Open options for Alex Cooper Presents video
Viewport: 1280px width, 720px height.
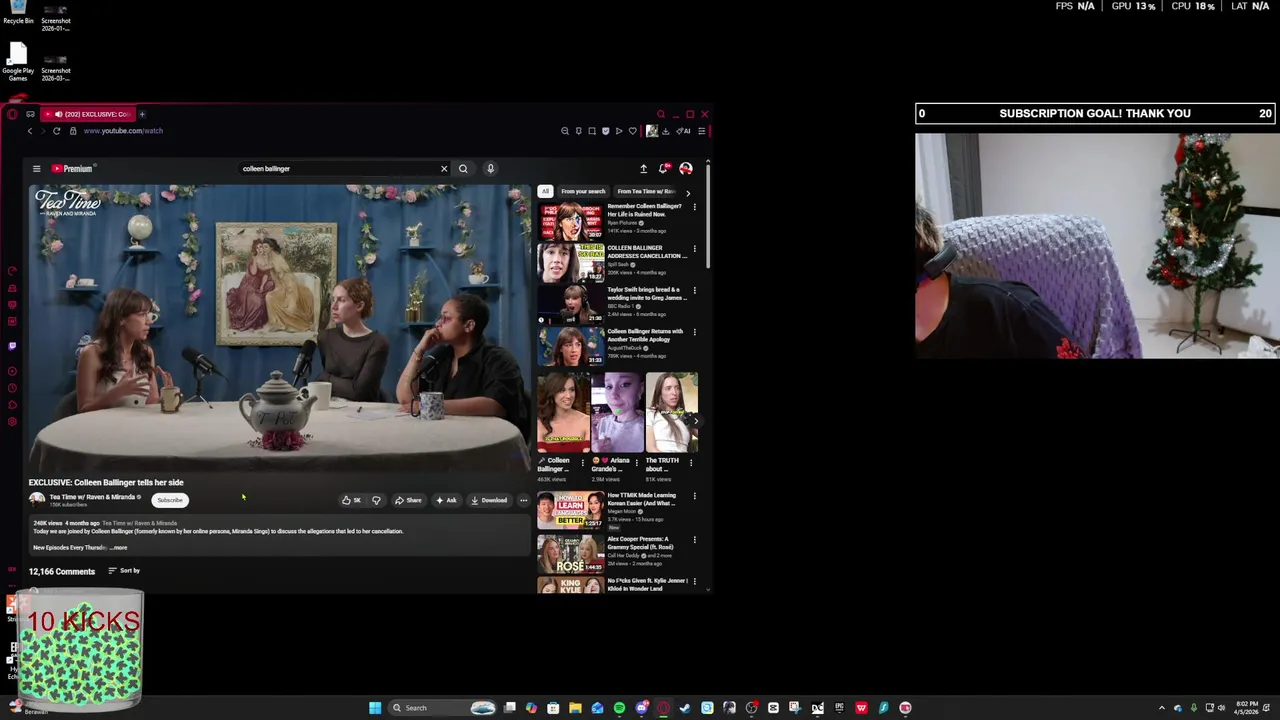point(694,540)
